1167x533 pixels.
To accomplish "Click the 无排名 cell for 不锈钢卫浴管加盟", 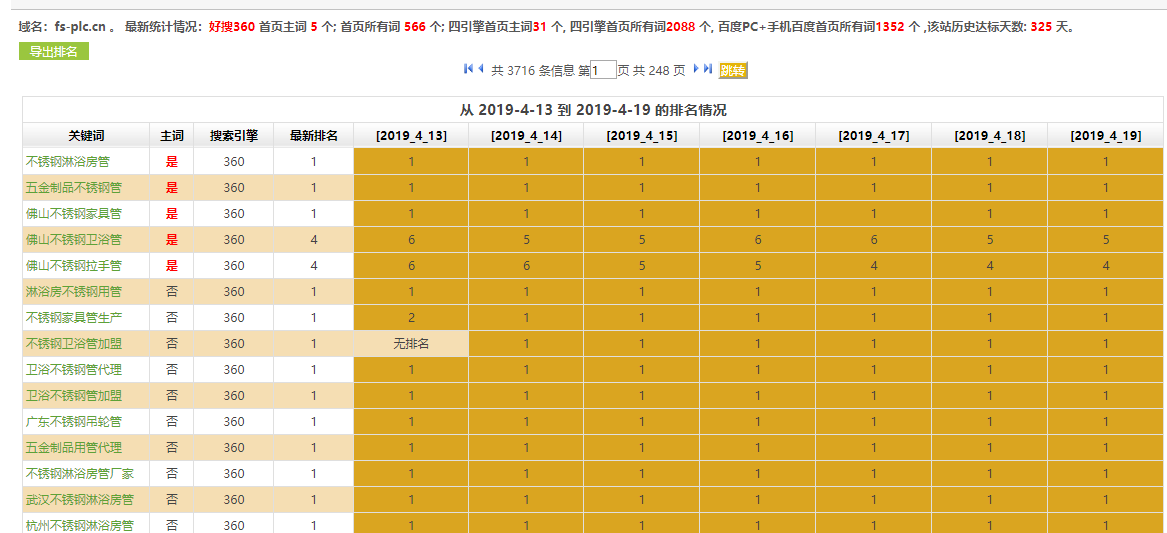I will (x=411, y=344).
